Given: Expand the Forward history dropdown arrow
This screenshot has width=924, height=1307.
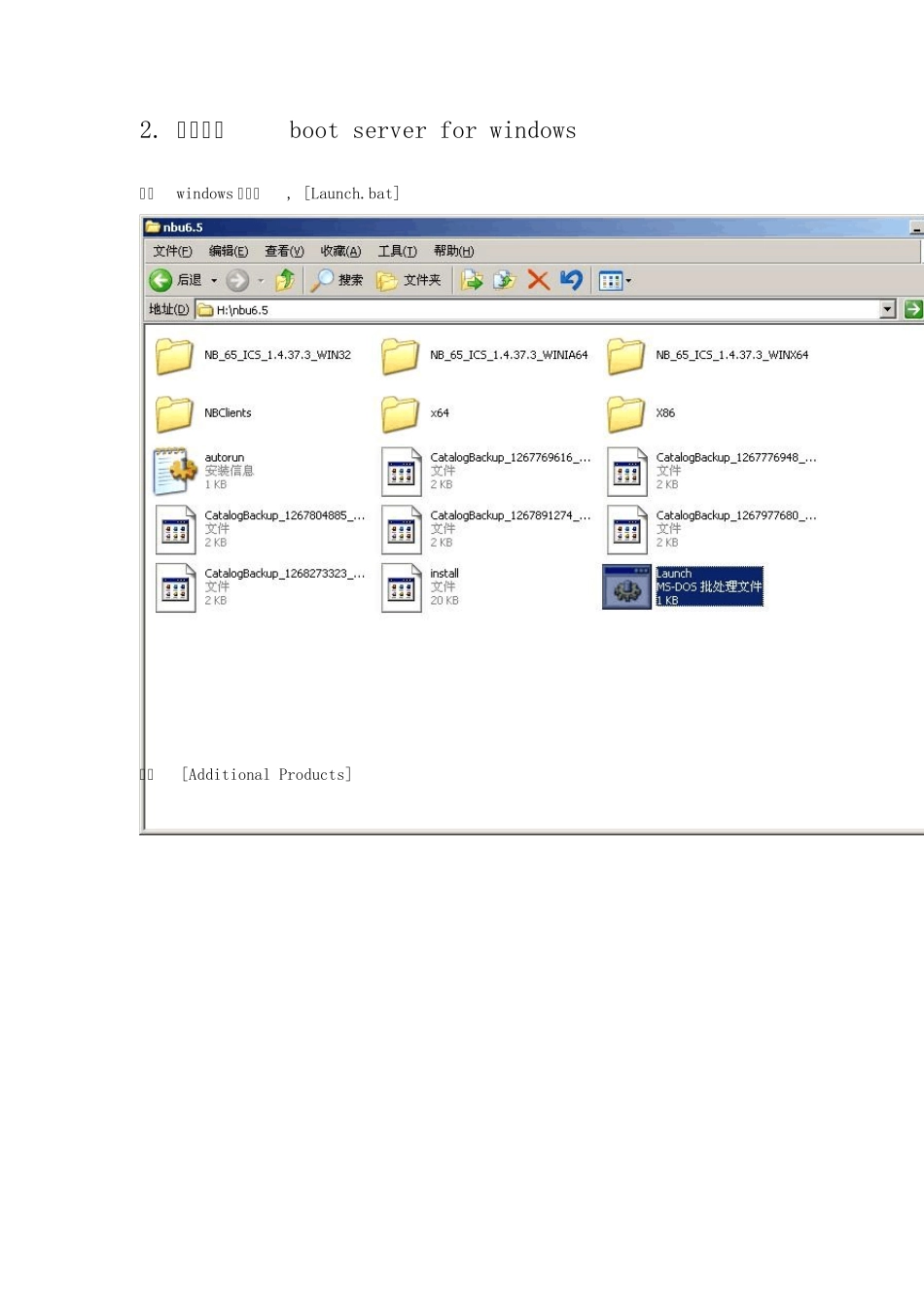Looking at the screenshot, I should (x=261, y=281).
